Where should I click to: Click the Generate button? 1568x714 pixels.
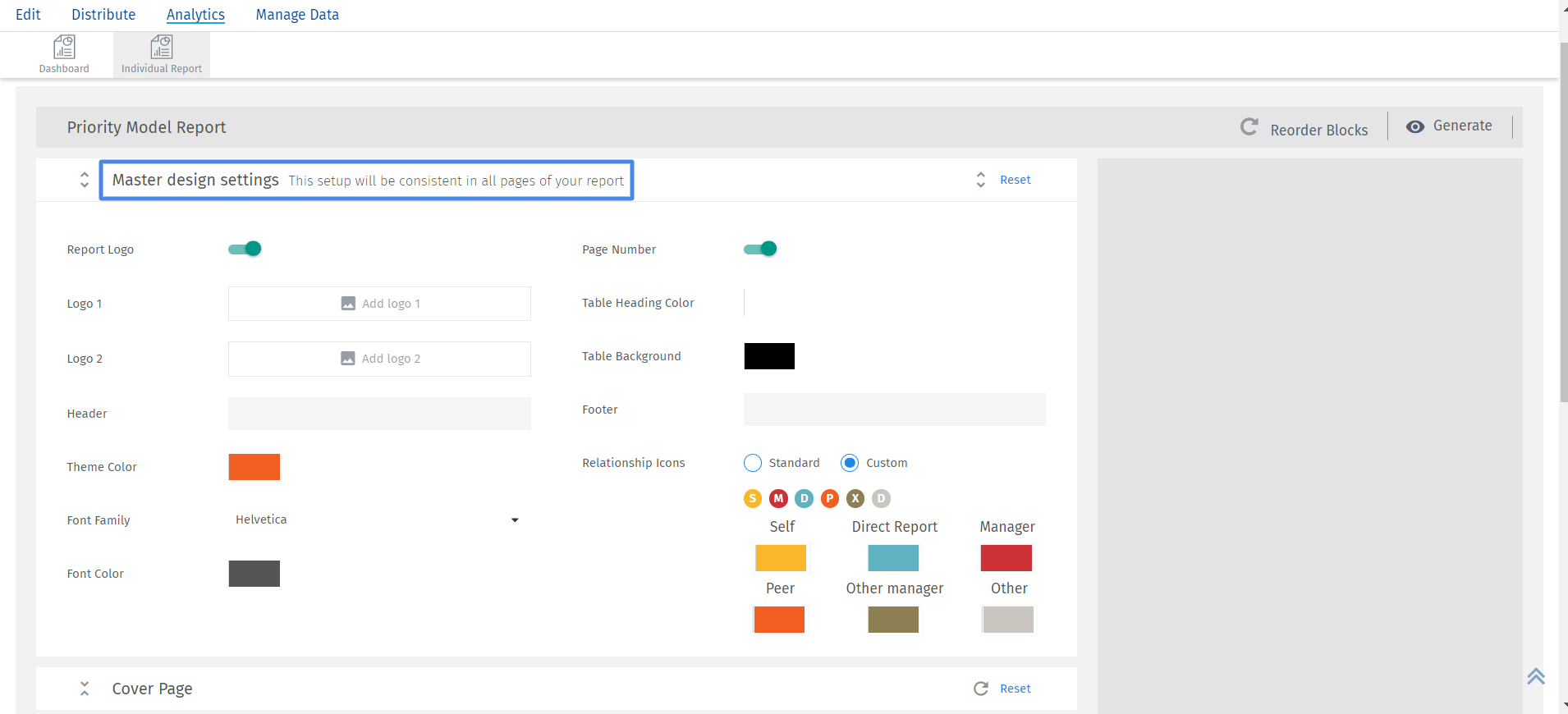pyautogui.click(x=1450, y=126)
